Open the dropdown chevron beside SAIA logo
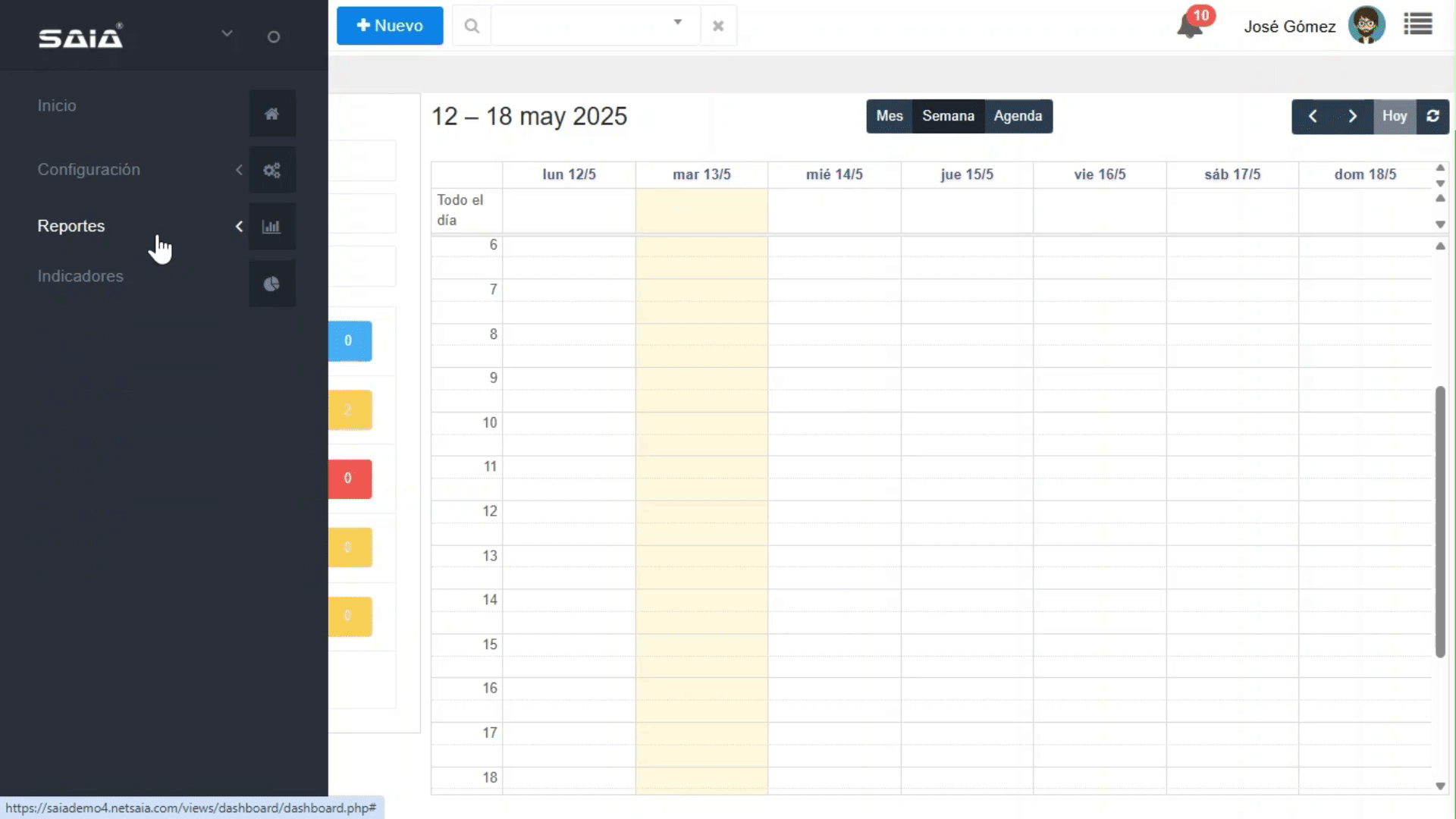 tap(227, 33)
